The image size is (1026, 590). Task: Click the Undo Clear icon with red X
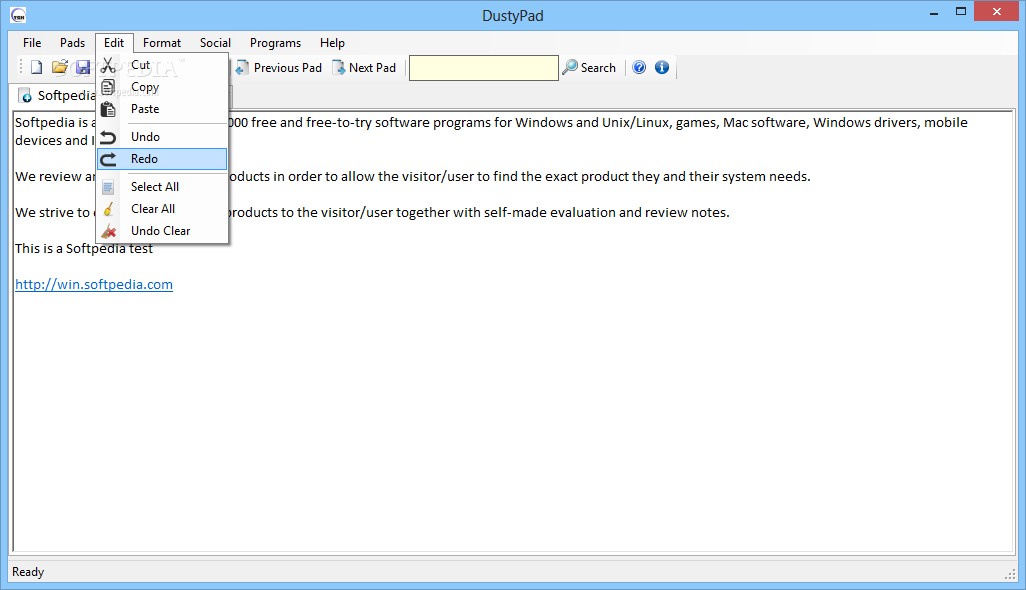pyautogui.click(x=109, y=231)
